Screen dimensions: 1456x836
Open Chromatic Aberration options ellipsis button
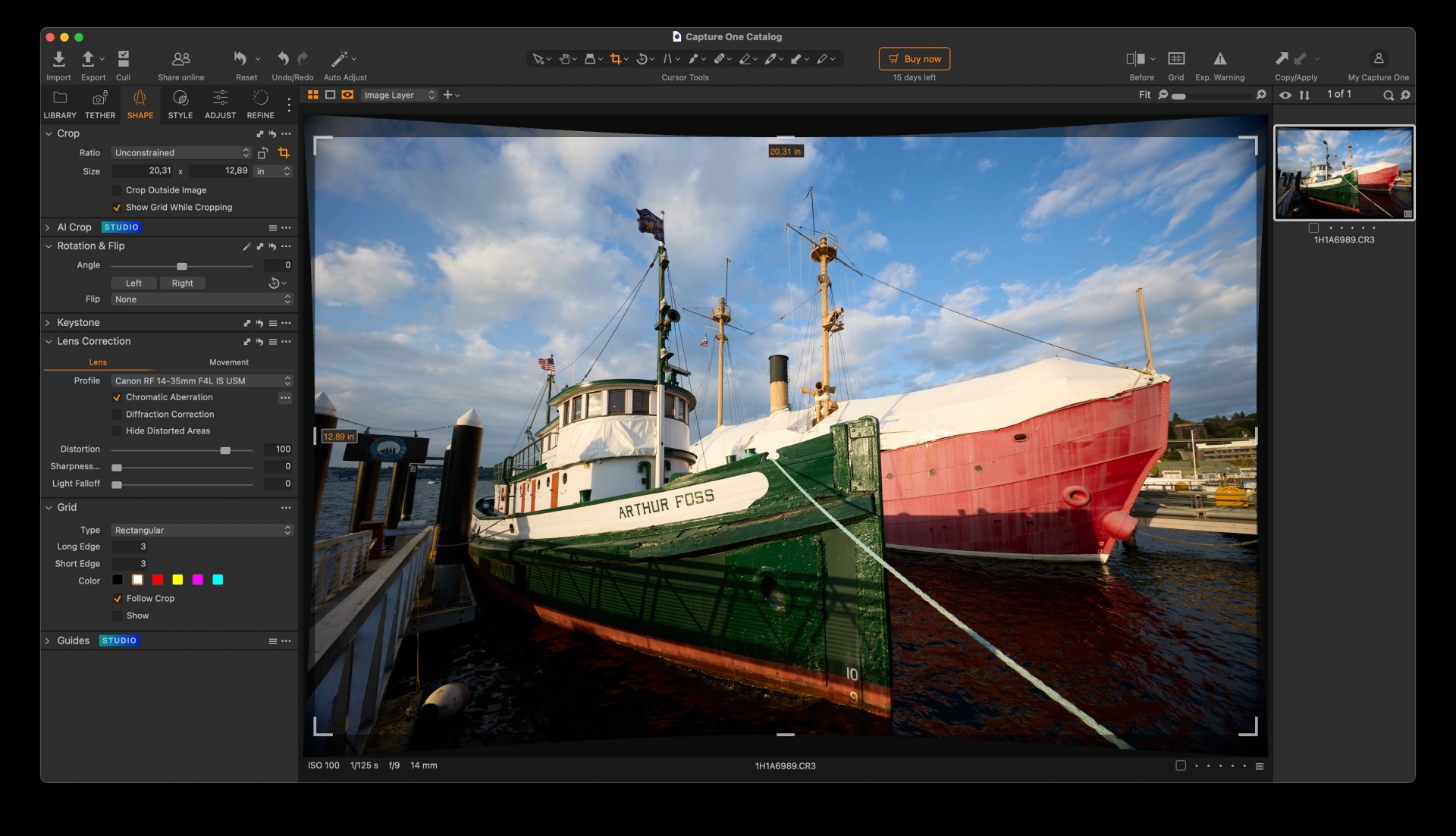point(285,398)
